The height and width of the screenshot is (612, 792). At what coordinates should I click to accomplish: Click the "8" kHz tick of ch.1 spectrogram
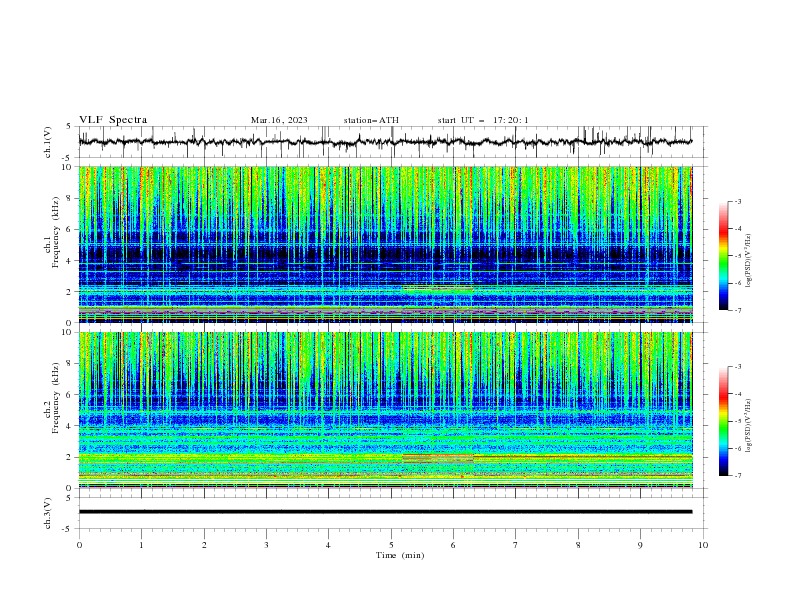(71, 198)
